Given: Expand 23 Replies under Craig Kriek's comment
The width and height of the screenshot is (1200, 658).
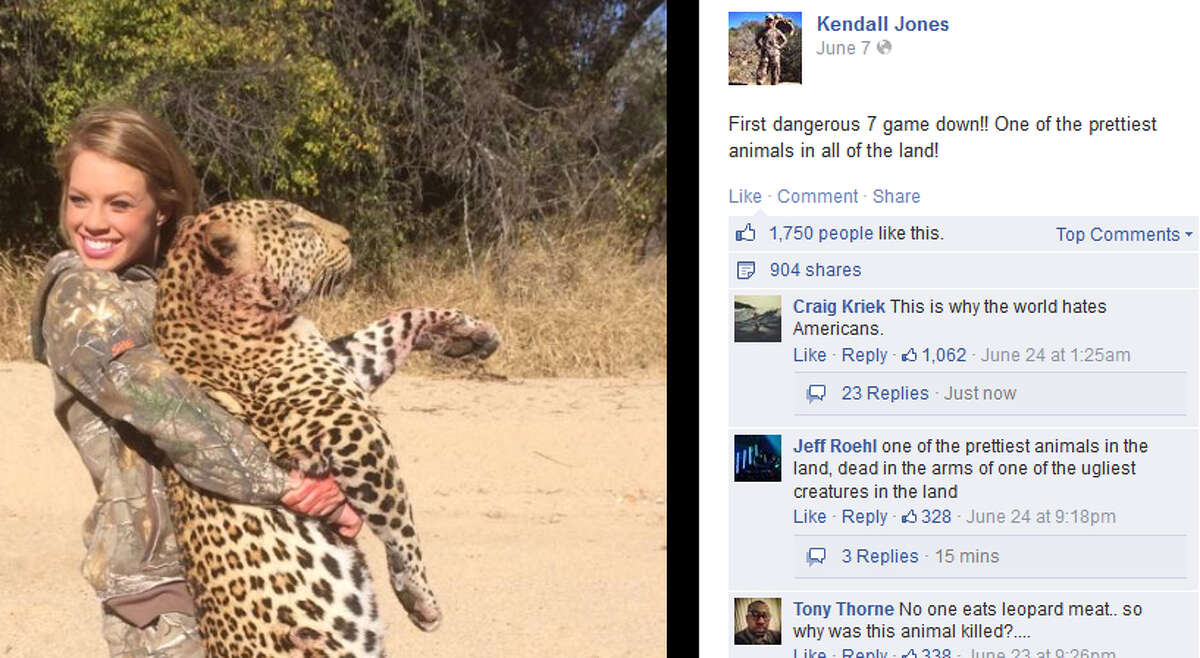Looking at the screenshot, I should point(885,393).
